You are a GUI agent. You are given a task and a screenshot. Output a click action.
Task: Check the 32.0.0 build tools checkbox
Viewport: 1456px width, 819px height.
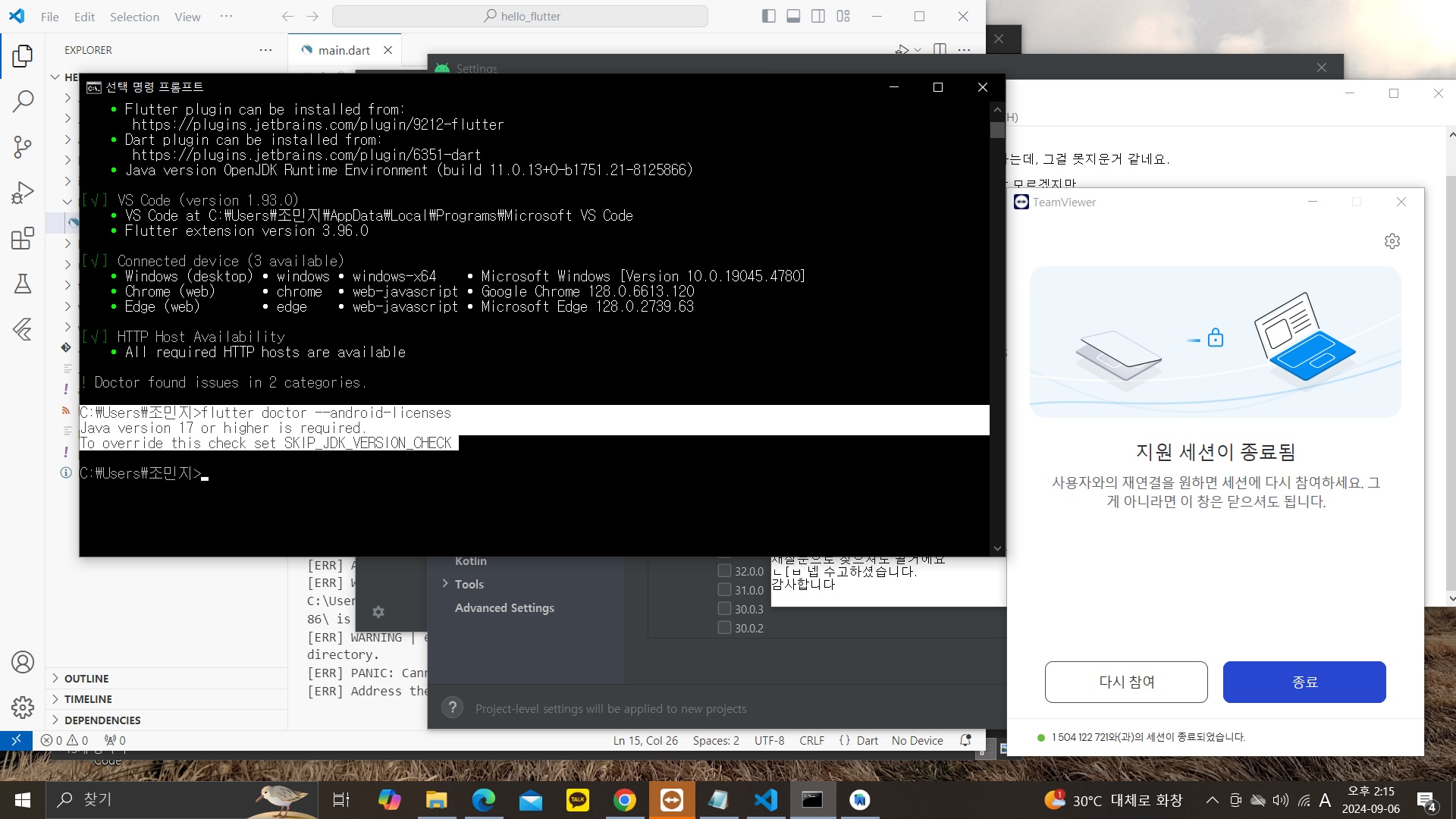(724, 571)
